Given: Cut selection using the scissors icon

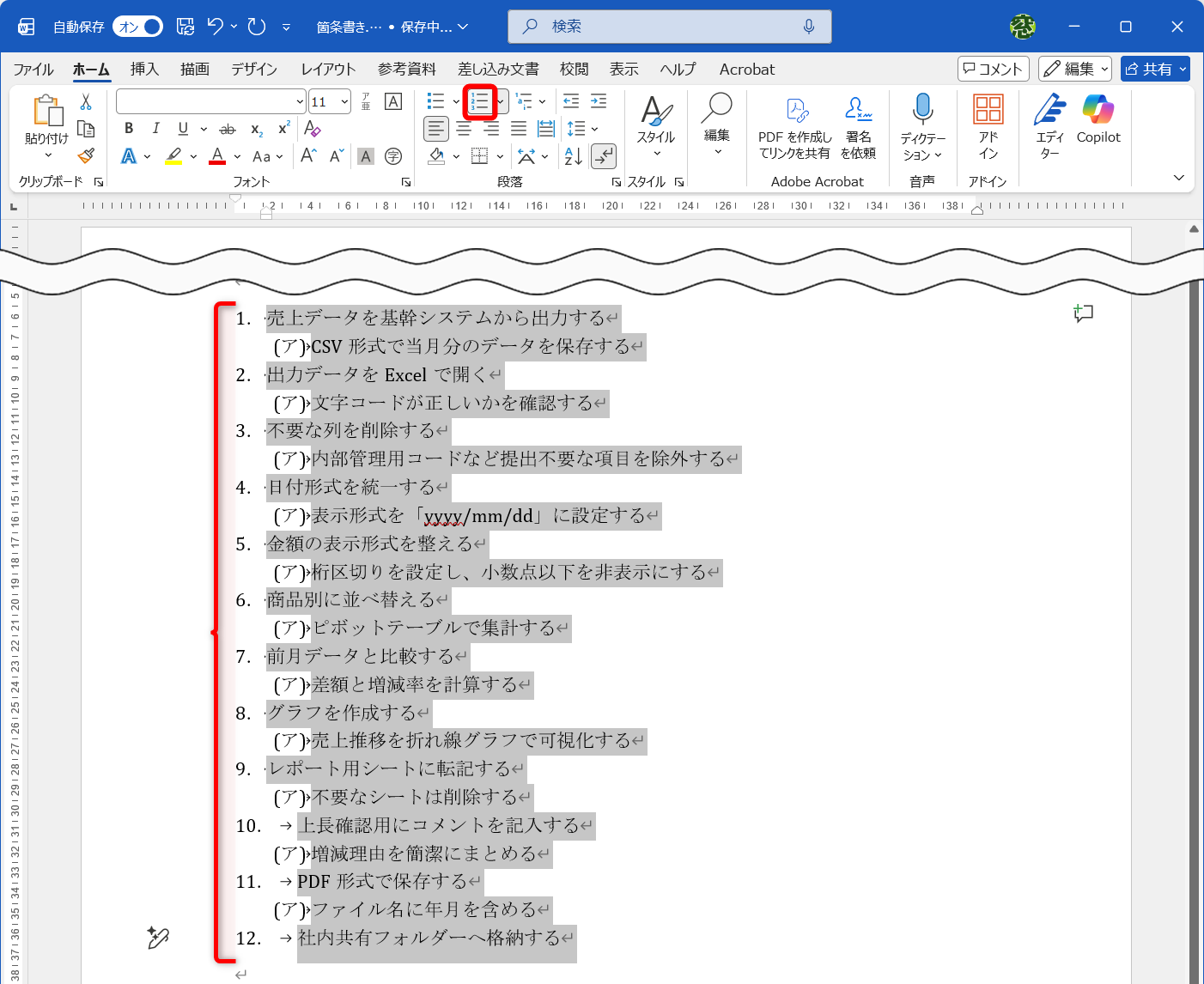Looking at the screenshot, I should coord(85,102).
